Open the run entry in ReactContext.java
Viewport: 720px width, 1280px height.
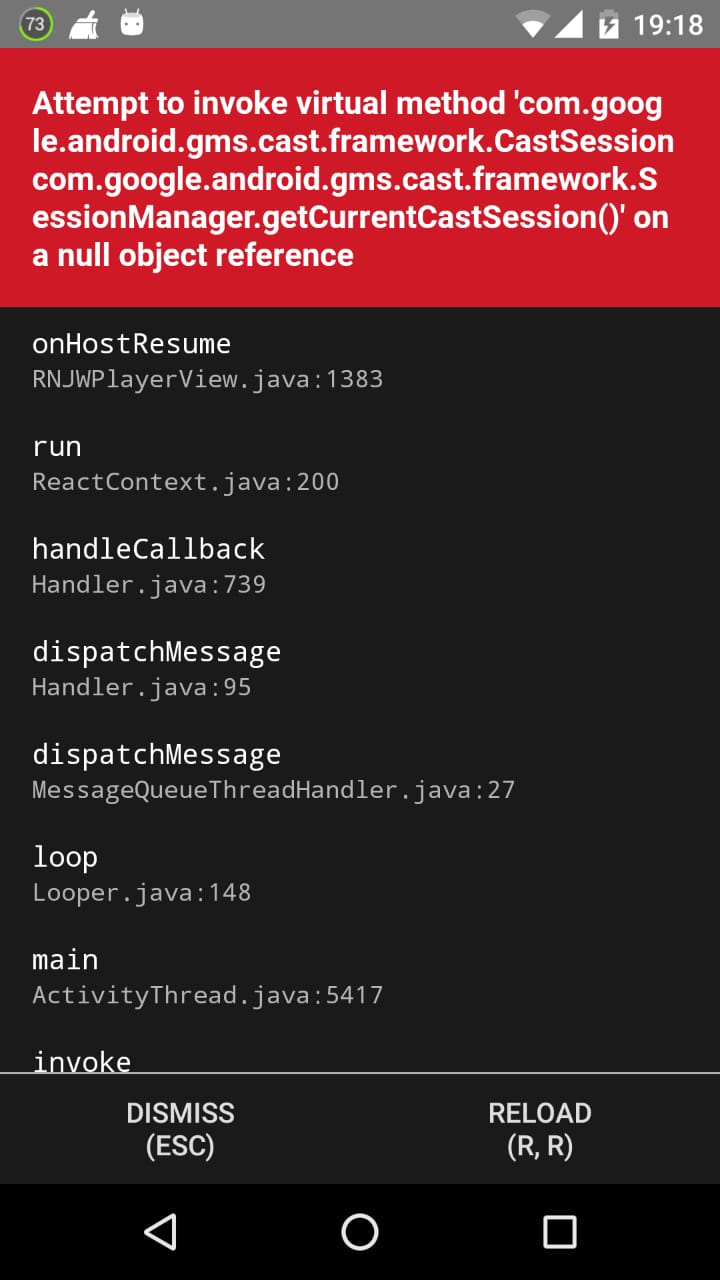pos(56,446)
